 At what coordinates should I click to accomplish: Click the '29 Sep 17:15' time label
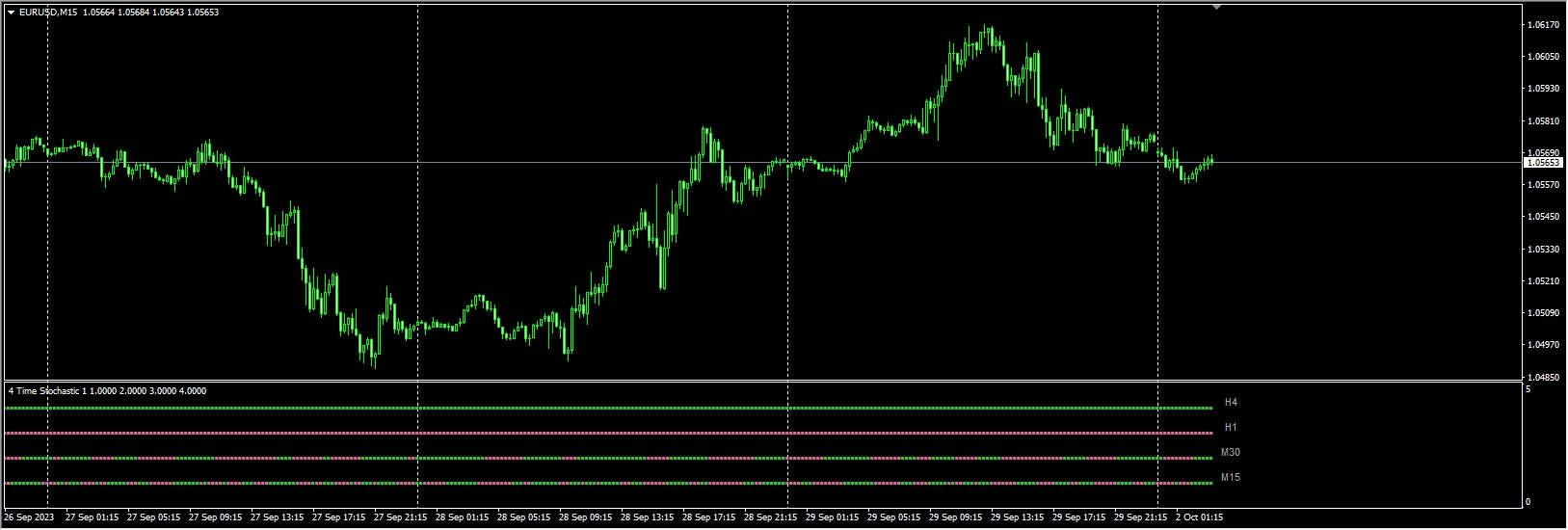click(1078, 517)
